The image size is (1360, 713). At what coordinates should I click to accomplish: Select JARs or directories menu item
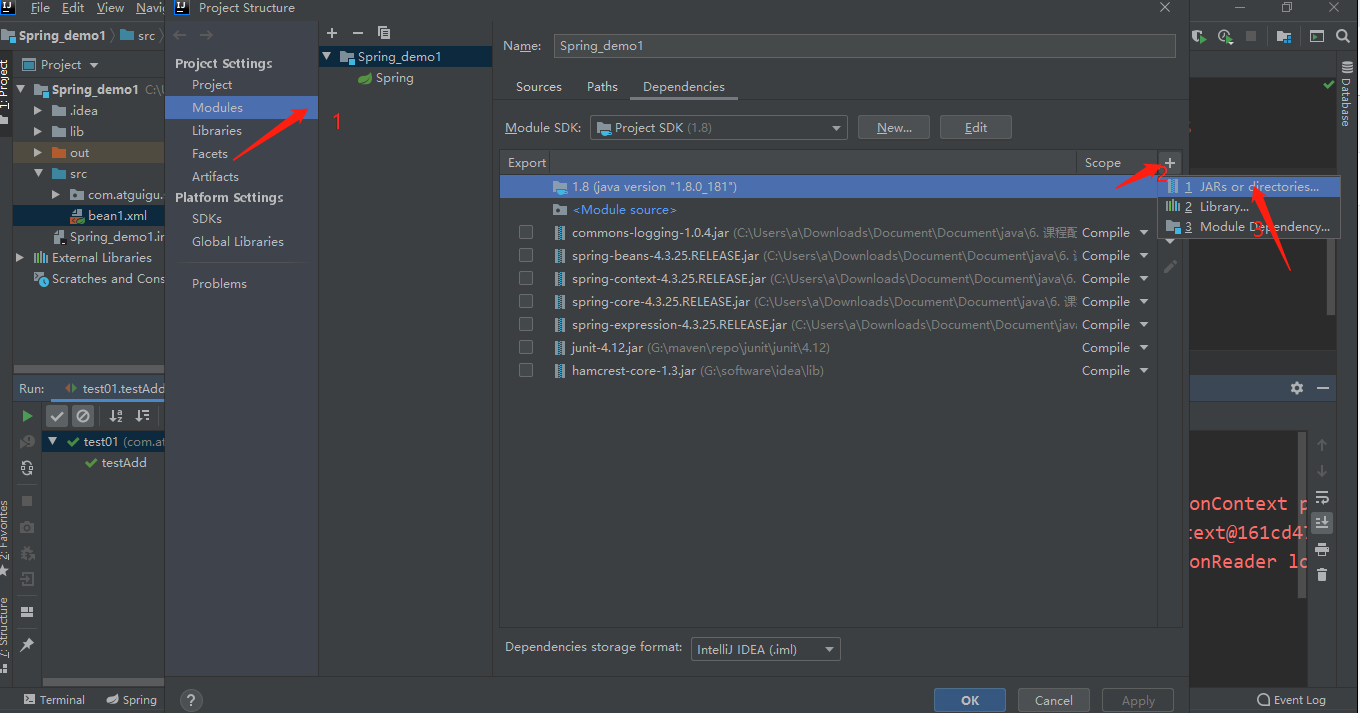1249,187
